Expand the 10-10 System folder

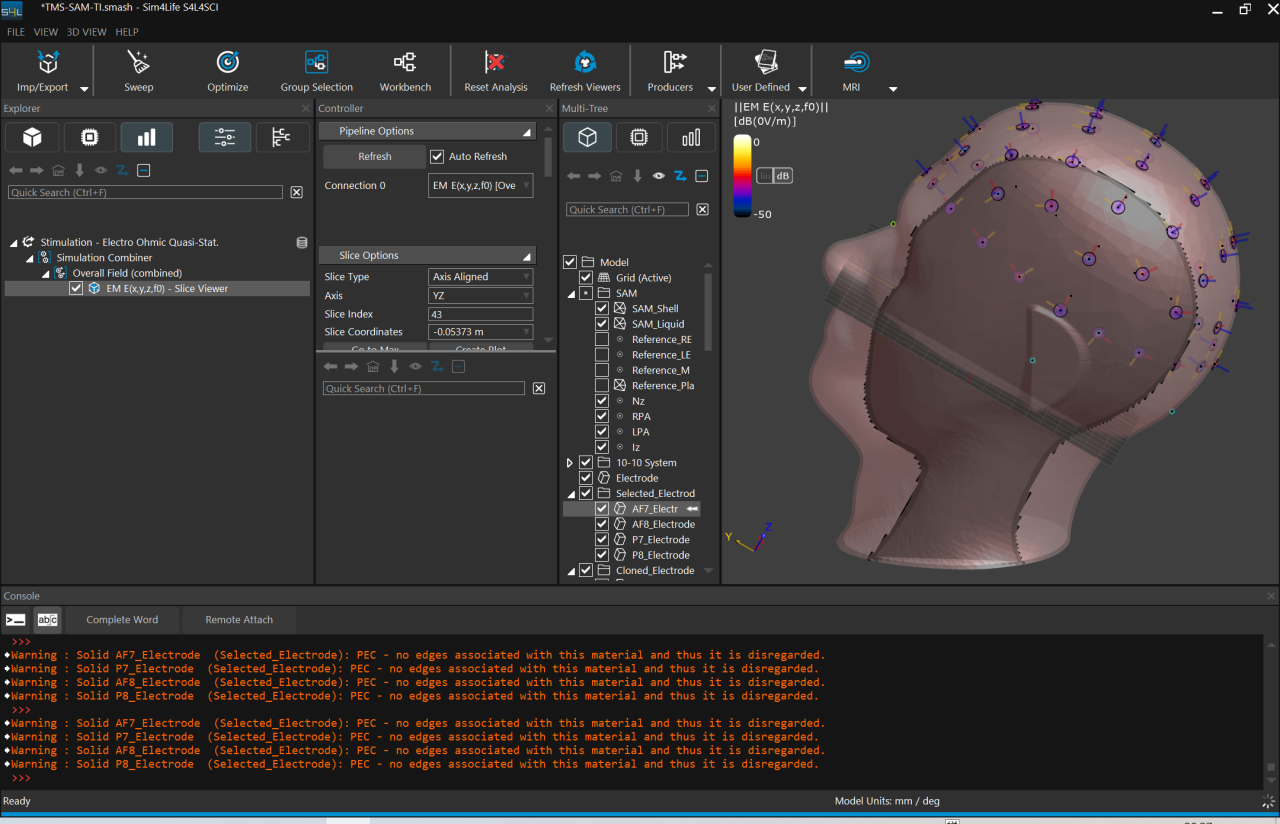(570, 463)
